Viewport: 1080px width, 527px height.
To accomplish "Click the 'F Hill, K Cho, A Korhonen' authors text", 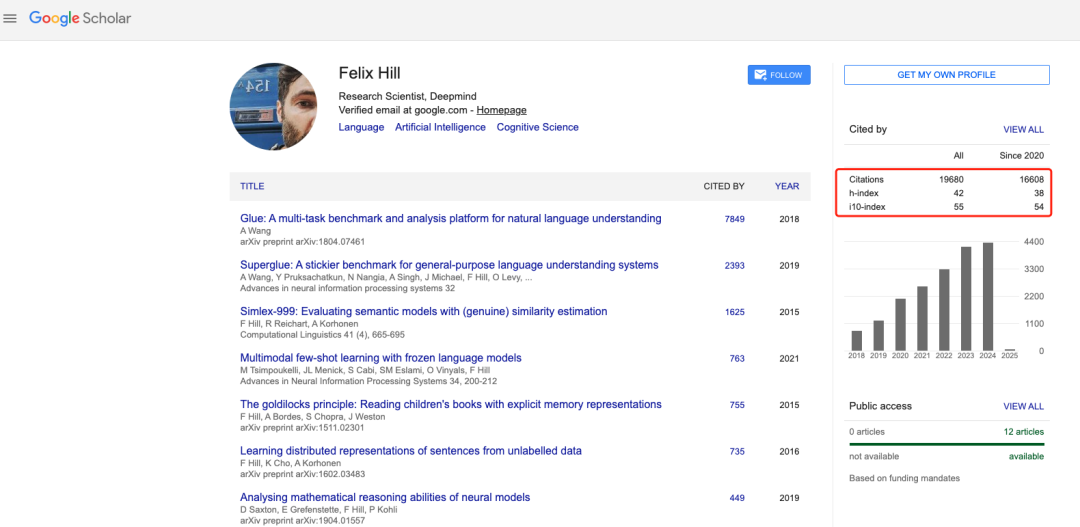I will pyautogui.click(x=290, y=463).
